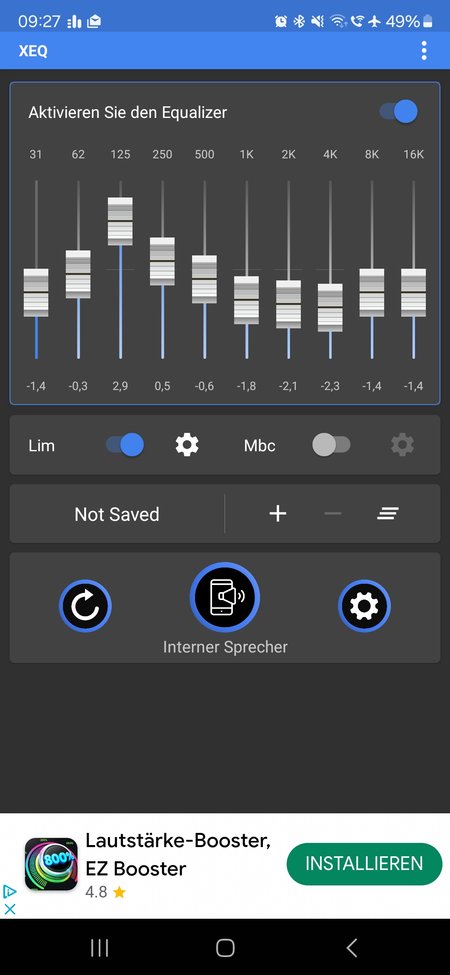
Task: Disable the Lim limiter switch
Action: (124, 445)
